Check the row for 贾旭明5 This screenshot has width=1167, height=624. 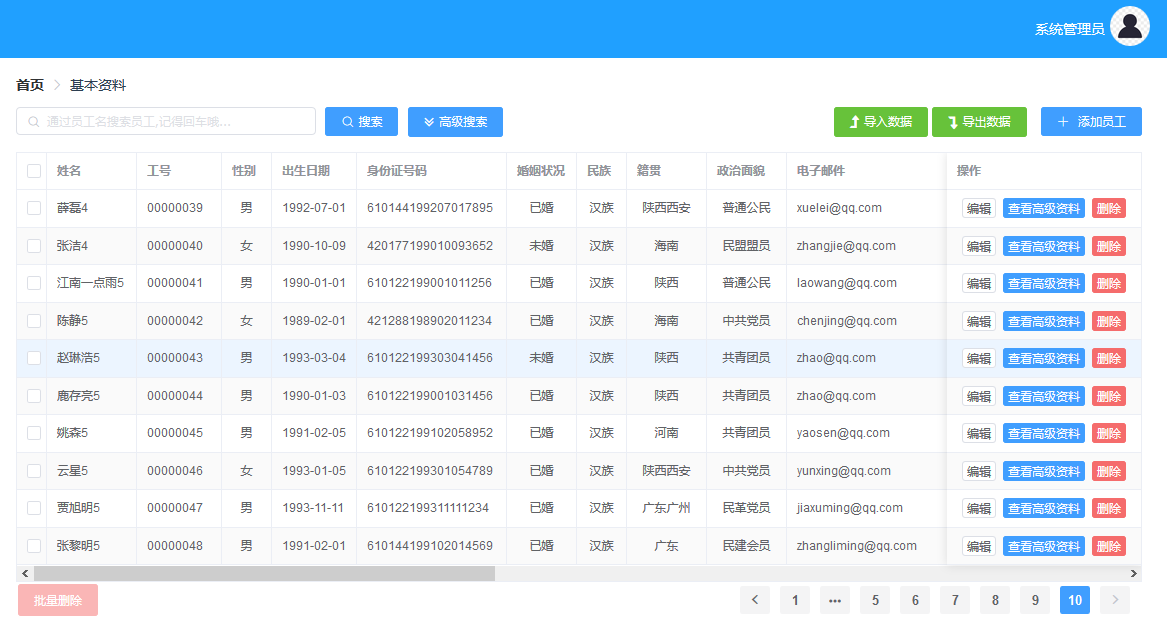[x=33, y=508]
